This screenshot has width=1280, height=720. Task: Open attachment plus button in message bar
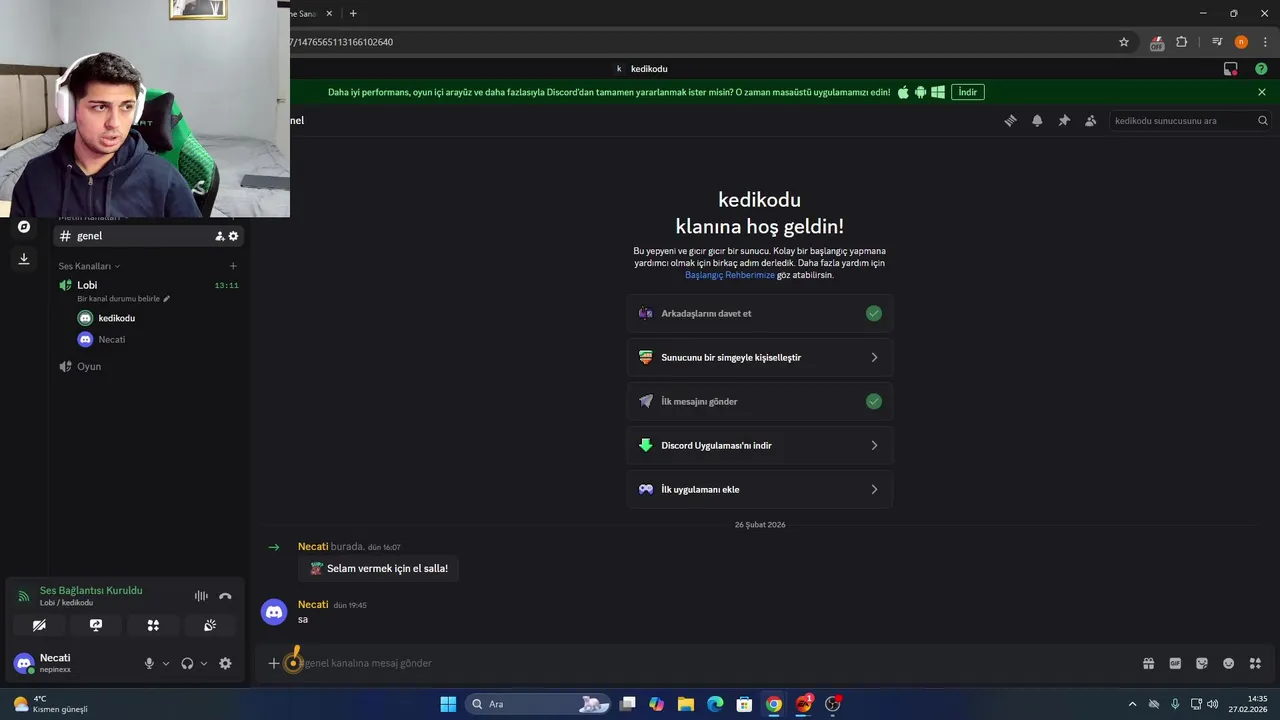(x=274, y=663)
